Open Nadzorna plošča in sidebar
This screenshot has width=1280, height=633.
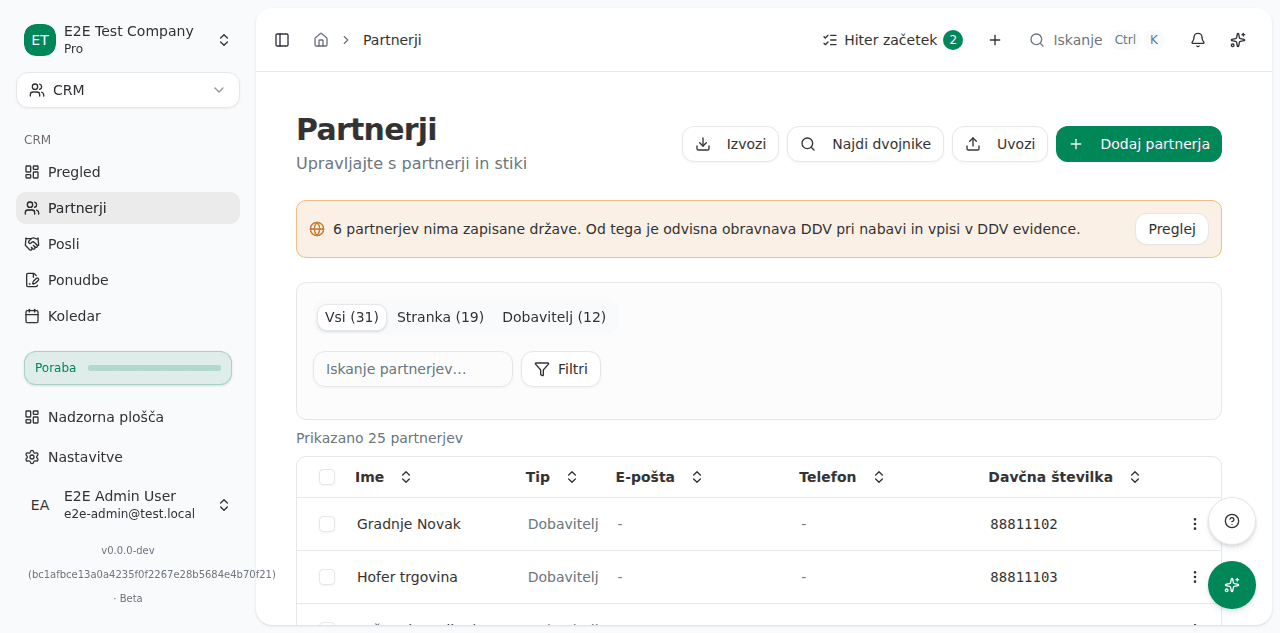tap(128, 417)
